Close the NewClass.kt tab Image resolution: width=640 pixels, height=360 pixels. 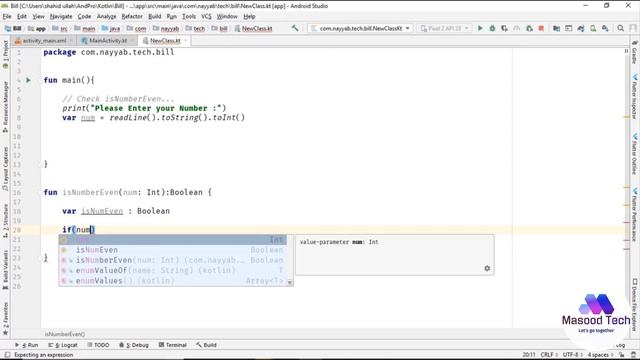(x=185, y=40)
